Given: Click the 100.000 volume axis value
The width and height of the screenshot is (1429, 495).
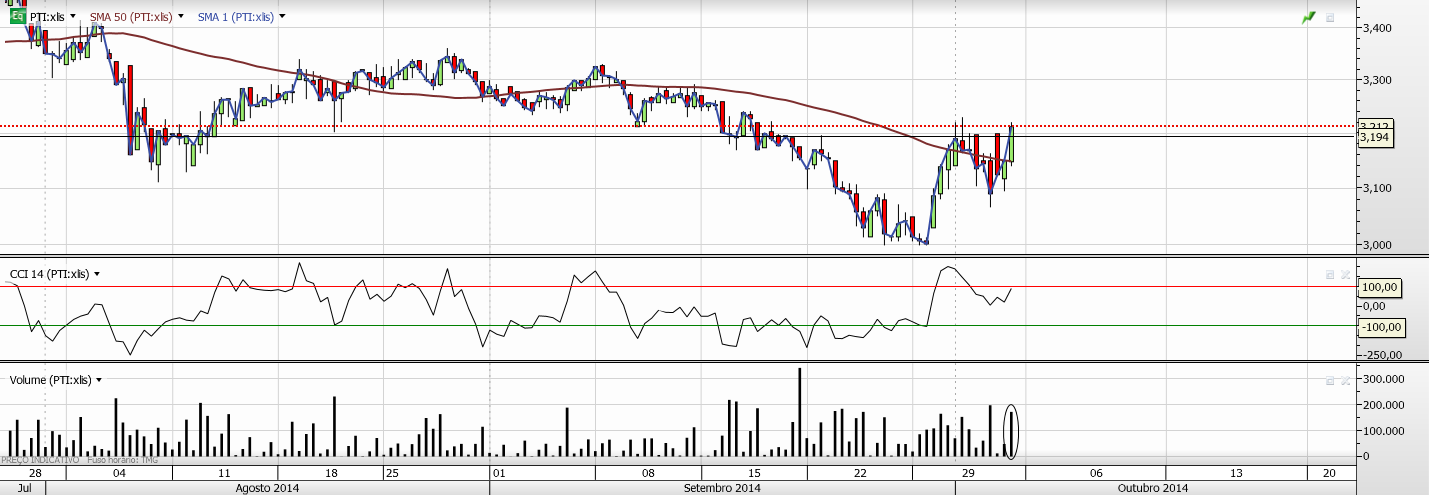Looking at the screenshot, I should click(1382, 431).
